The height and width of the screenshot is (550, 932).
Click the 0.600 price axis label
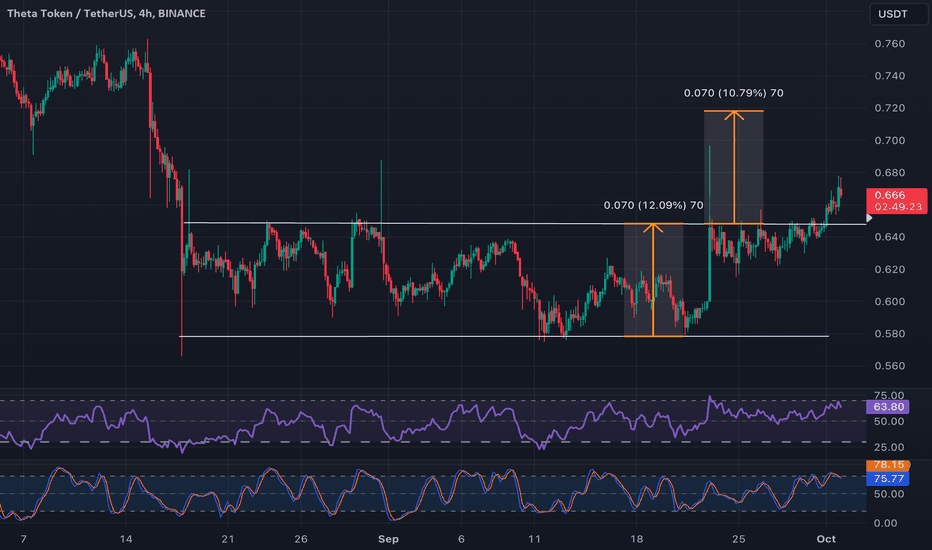point(889,301)
